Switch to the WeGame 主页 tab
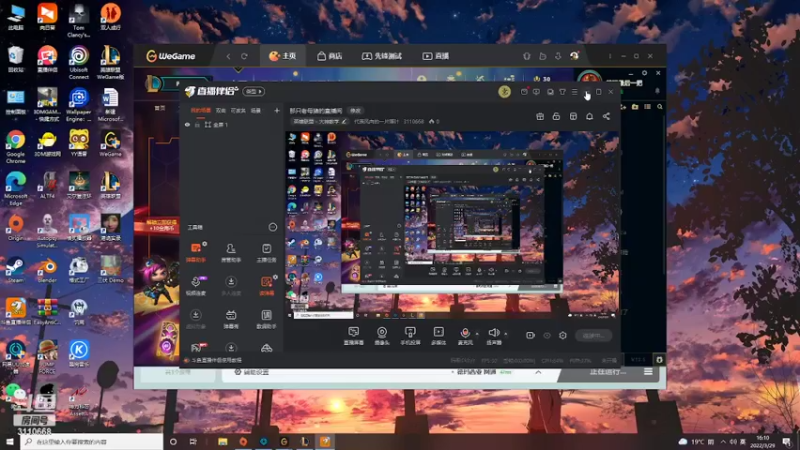 (283, 56)
